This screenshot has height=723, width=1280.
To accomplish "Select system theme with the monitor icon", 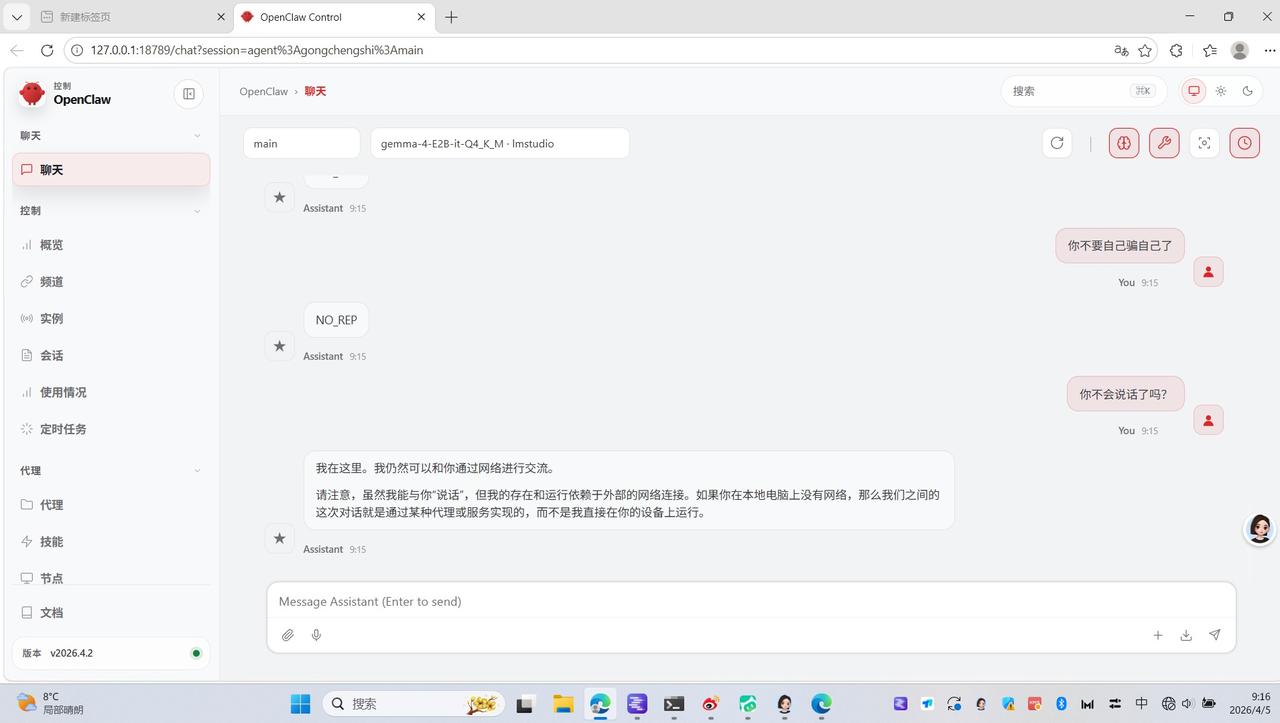I will pos(1192,91).
